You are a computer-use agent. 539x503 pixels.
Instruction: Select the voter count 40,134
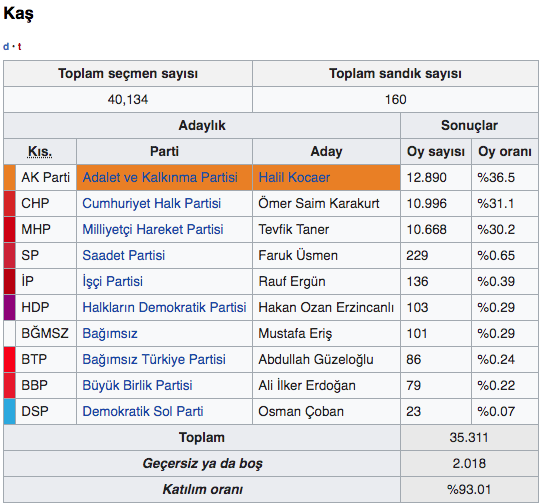128,100
